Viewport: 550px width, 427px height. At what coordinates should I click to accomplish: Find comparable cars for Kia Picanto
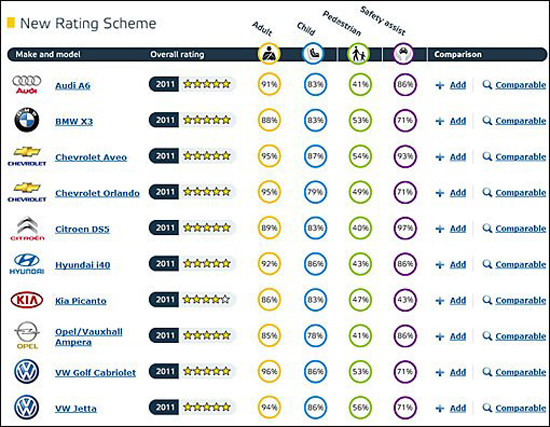pyautogui.click(x=514, y=300)
